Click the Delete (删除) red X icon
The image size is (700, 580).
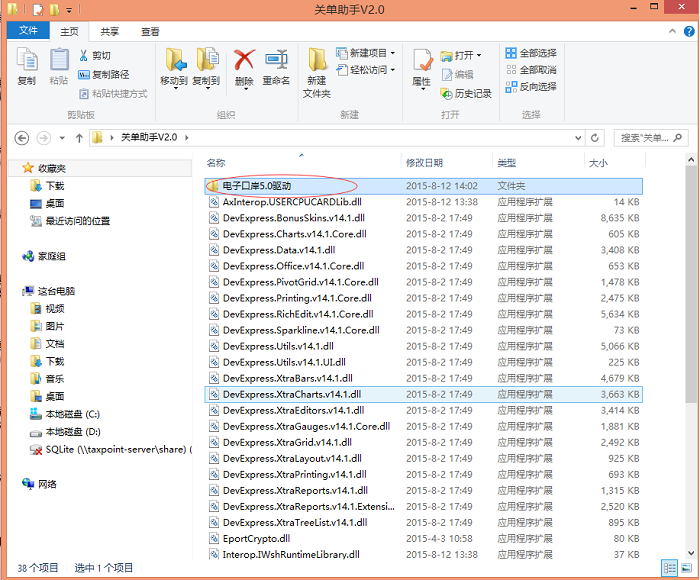click(244, 60)
